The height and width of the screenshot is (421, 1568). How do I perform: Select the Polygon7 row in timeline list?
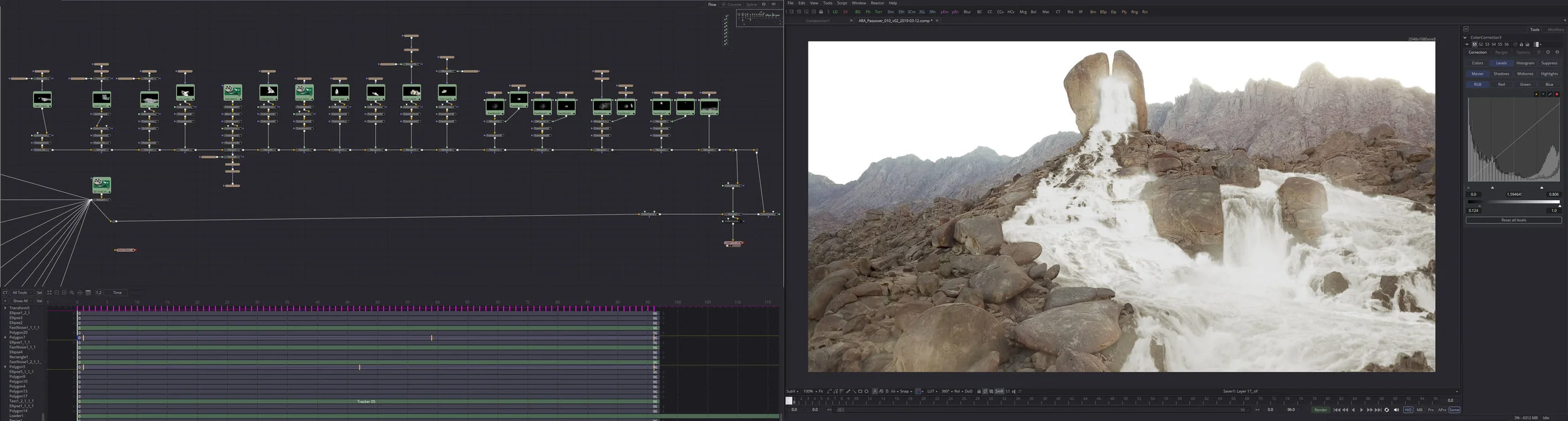pyautogui.click(x=17, y=338)
